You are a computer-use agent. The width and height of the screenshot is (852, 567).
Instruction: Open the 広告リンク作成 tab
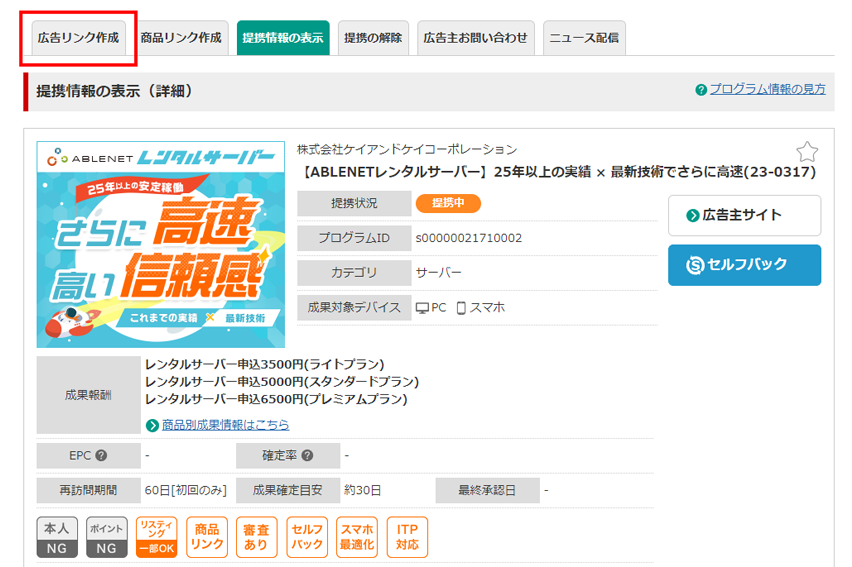pos(78,38)
